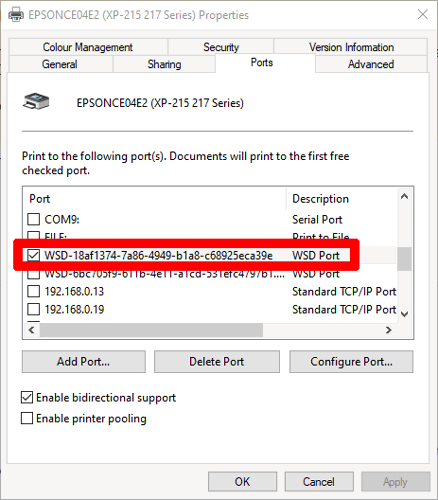Click the horizontal scroll left arrow
The height and width of the screenshot is (500, 438).
point(32,330)
